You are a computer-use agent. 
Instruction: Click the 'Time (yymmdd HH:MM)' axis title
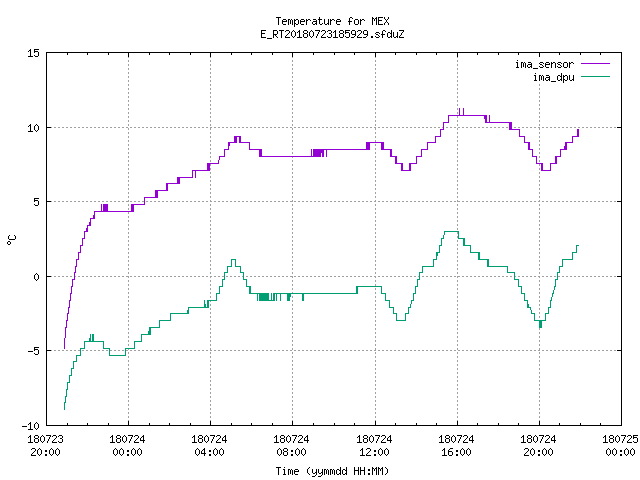pyautogui.click(x=332, y=471)
